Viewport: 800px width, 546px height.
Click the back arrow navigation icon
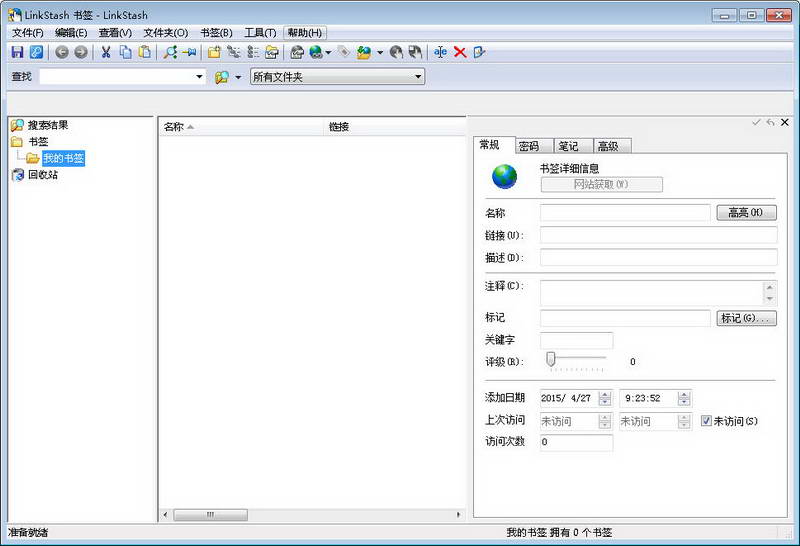[x=62, y=52]
